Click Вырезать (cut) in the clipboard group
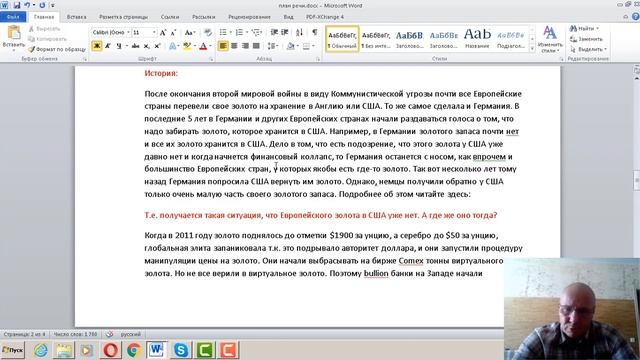640x360 pixels. click(44, 29)
